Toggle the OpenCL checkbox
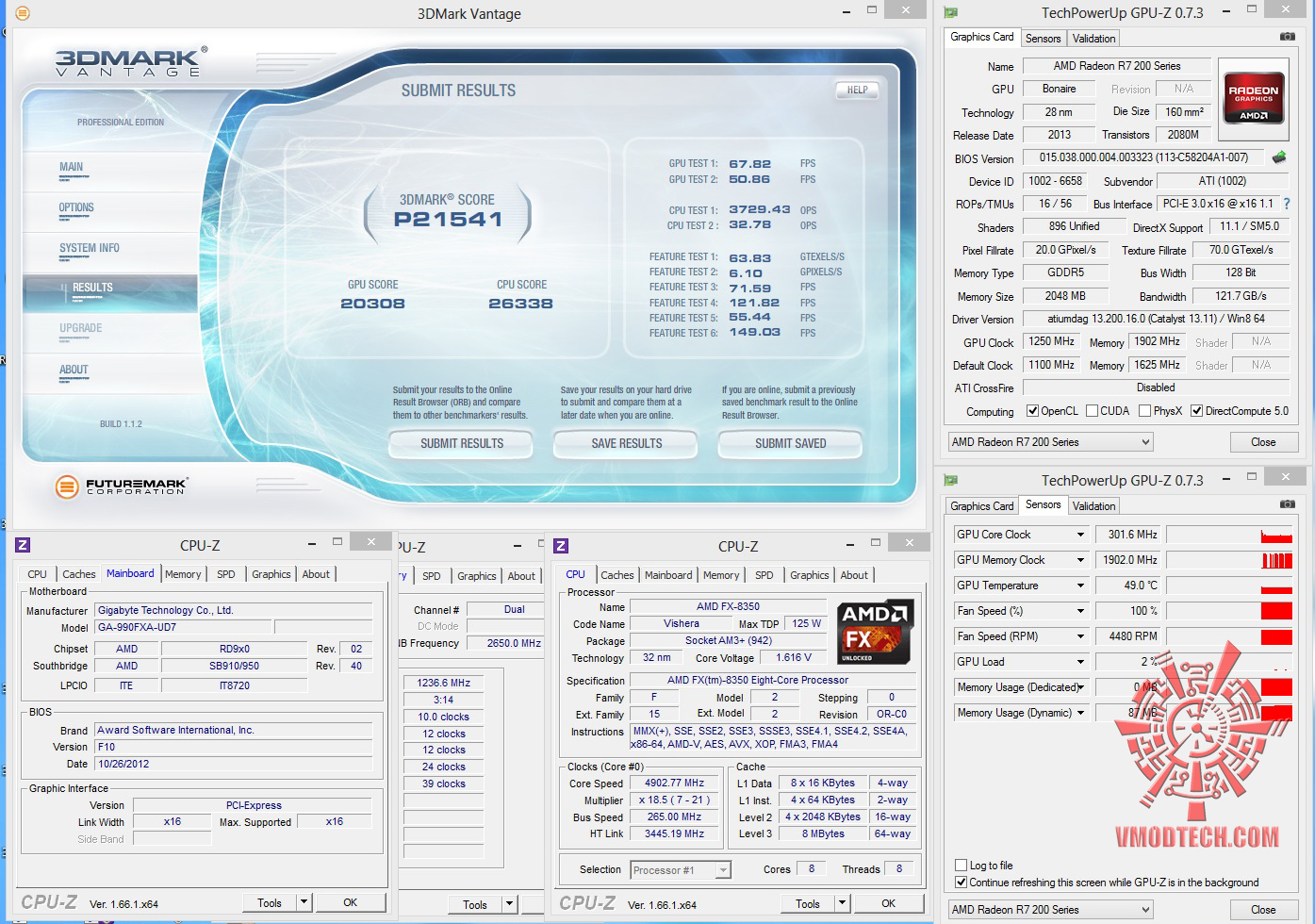The width and height of the screenshot is (1315, 924). 1032,411
